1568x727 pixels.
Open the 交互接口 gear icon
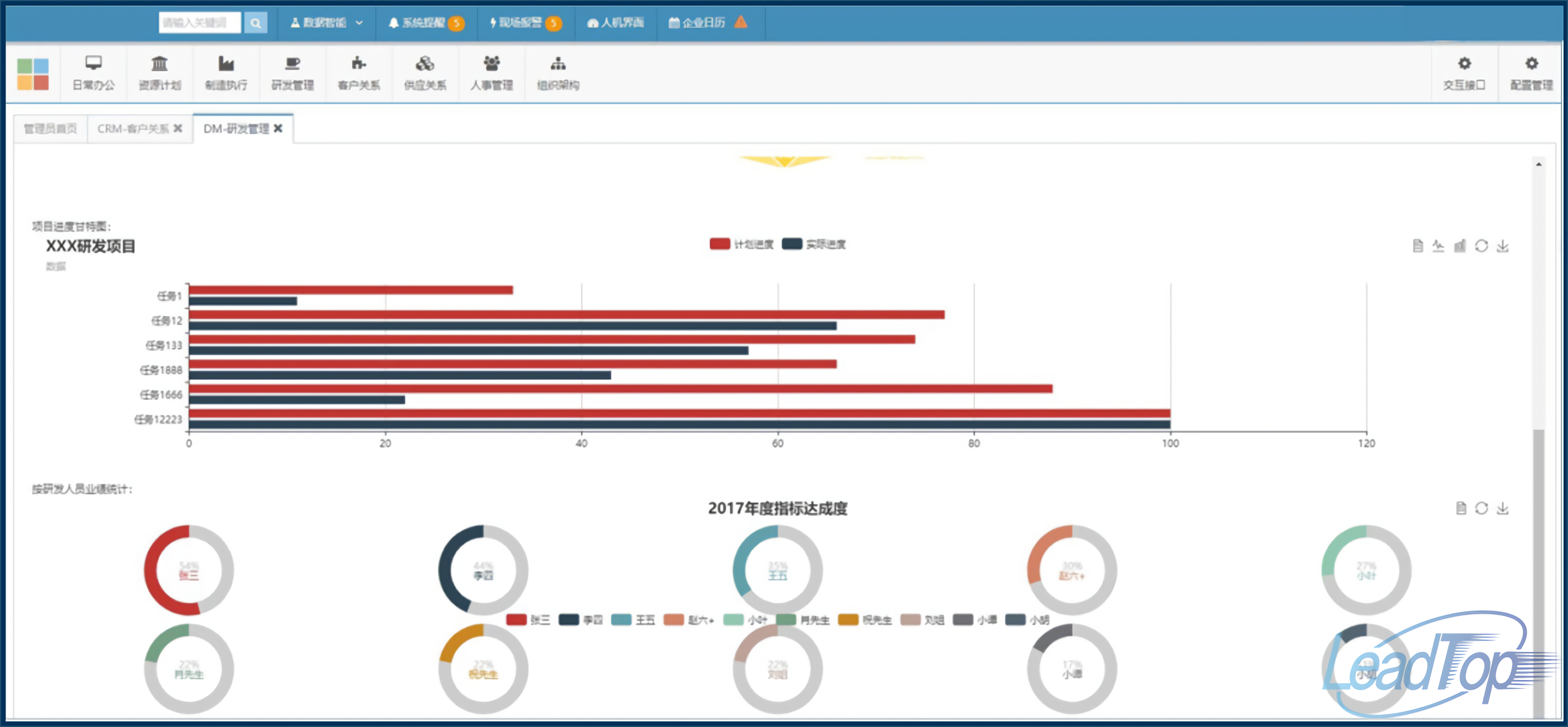click(x=1464, y=73)
